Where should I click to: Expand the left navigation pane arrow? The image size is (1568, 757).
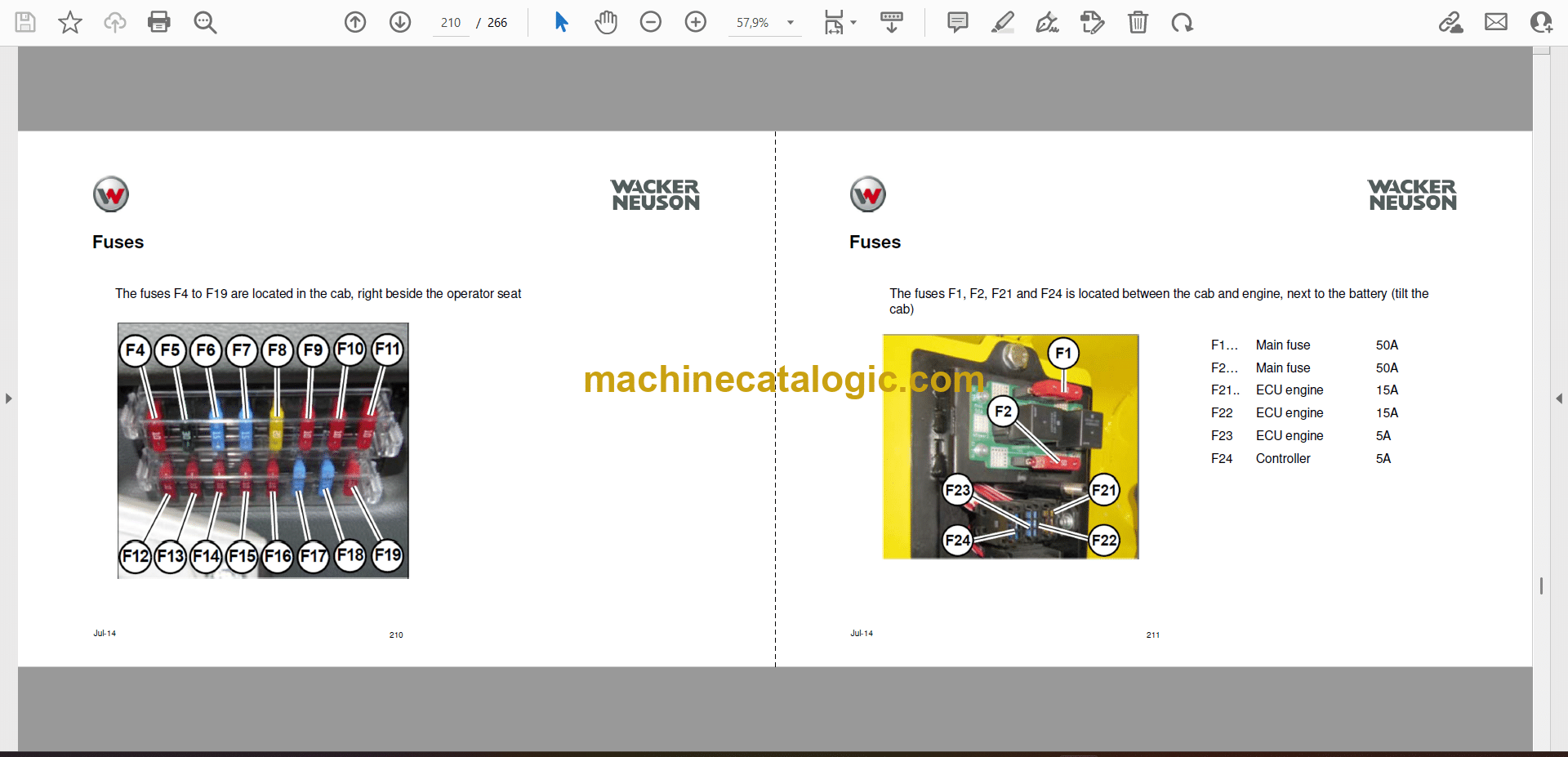click(x=8, y=399)
